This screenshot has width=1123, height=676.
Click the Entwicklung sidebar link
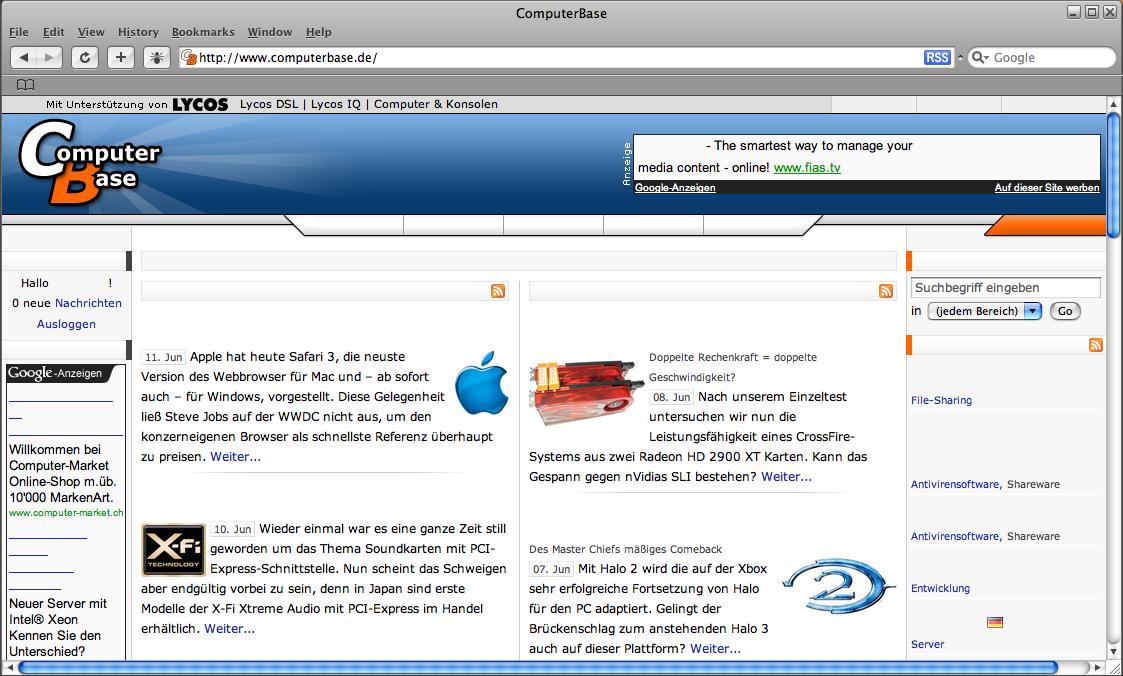click(x=940, y=588)
